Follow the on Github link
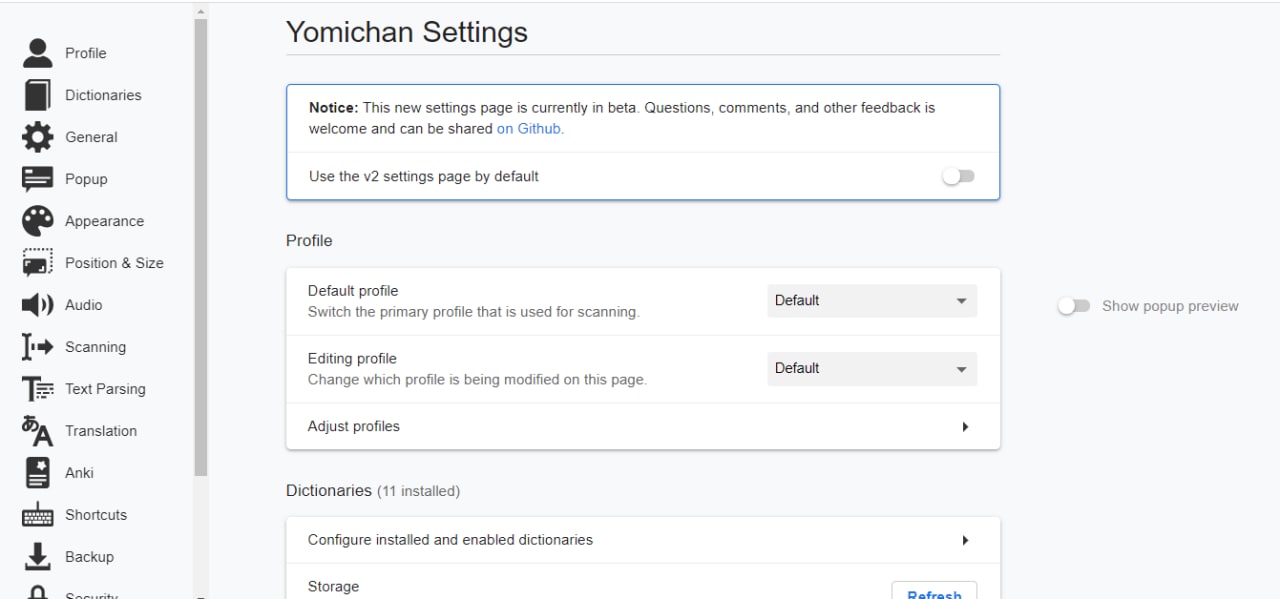 point(530,128)
